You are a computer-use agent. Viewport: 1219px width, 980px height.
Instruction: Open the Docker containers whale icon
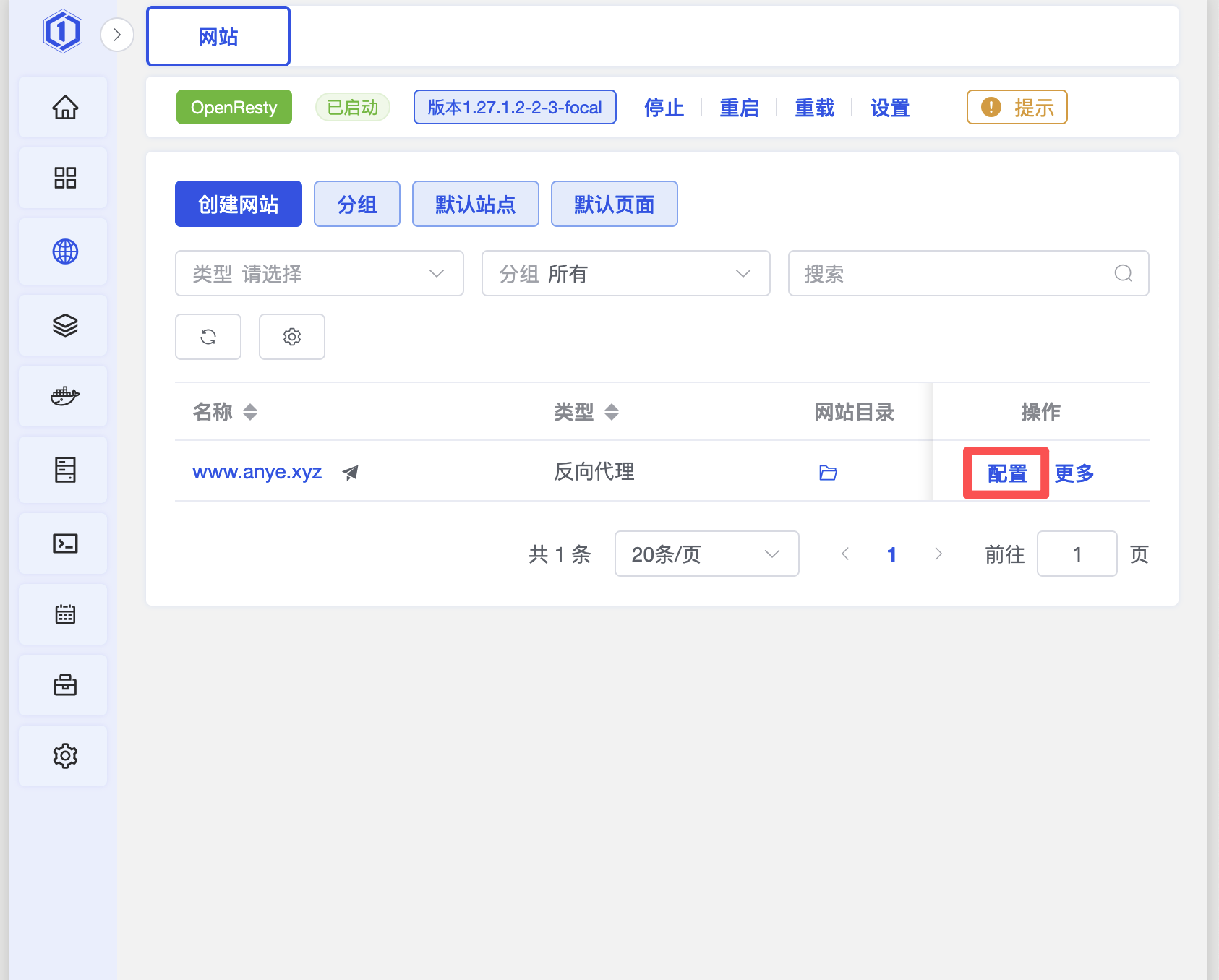(65, 396)
